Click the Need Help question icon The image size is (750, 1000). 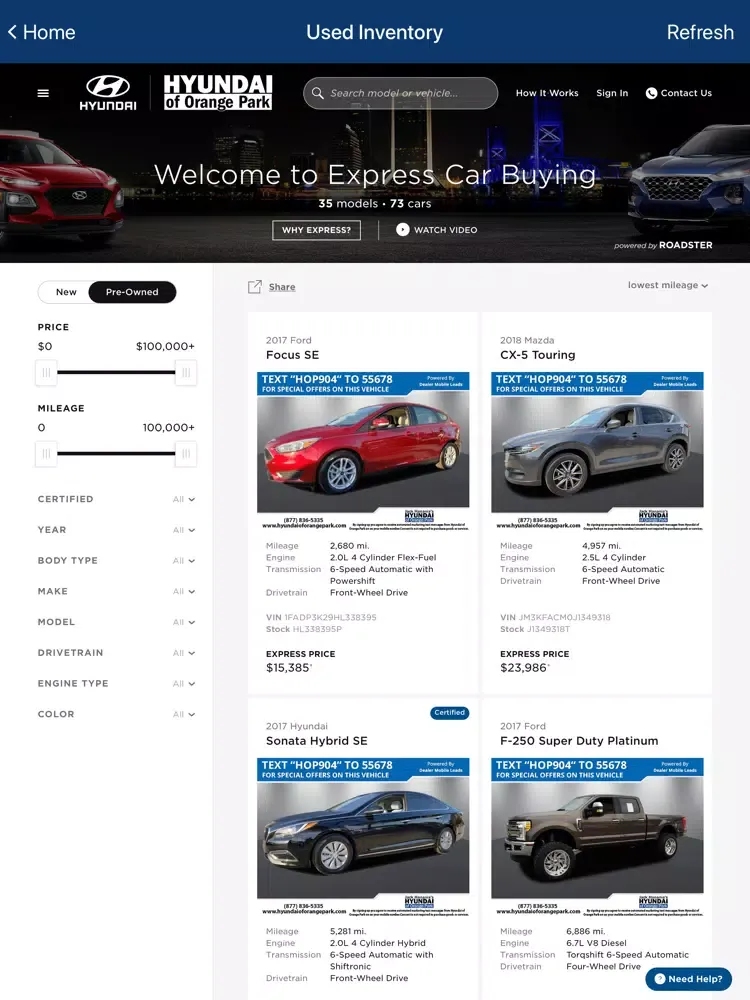click(660, 979)
